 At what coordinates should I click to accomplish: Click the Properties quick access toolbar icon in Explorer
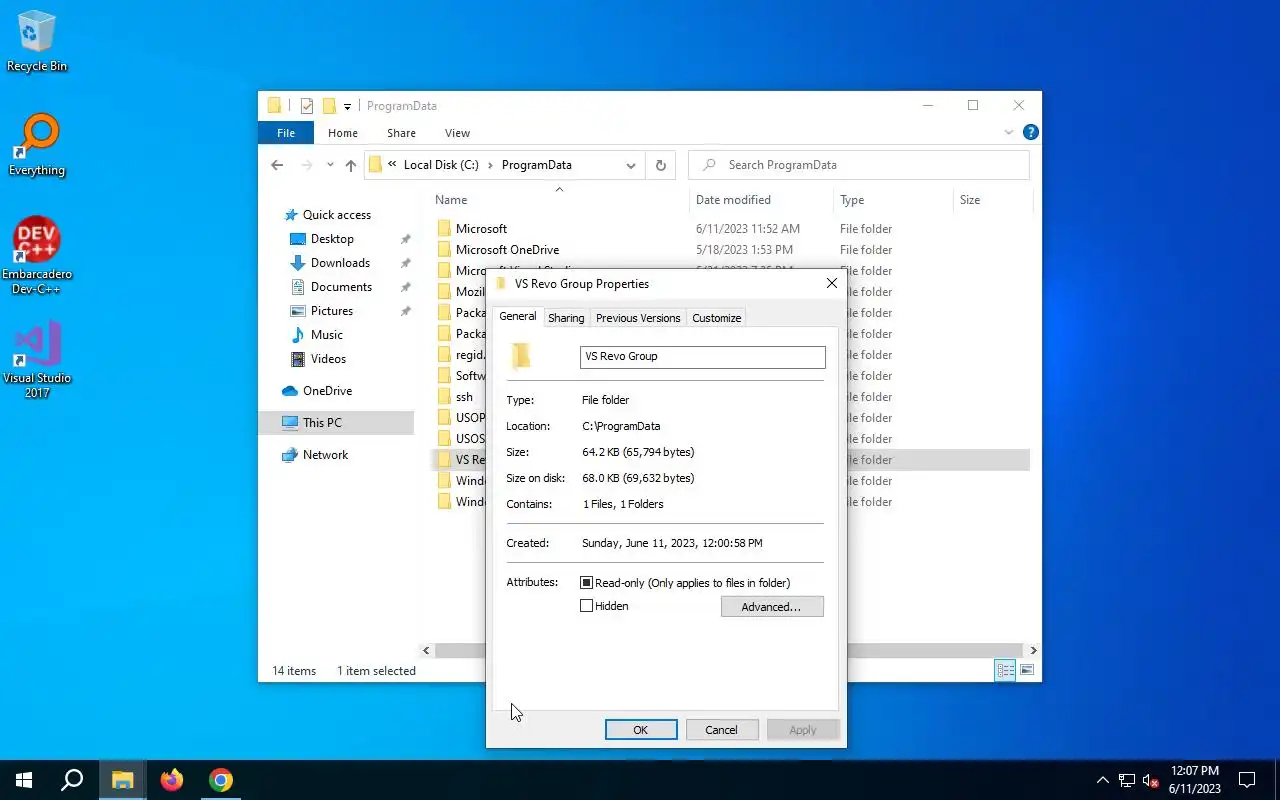(x=307, y=106)
